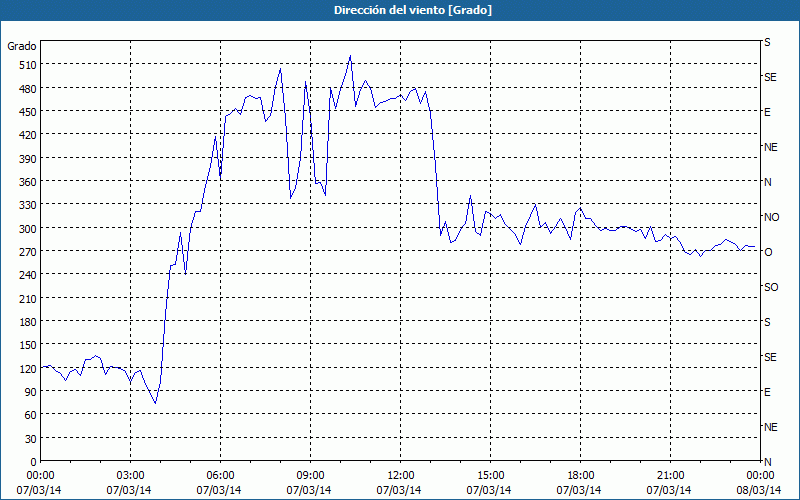Image resolution: width=800 pixels, height=500 pixels.
Task: Select the 07/03/14 date beneath 06:00
Action: (219, 490)
